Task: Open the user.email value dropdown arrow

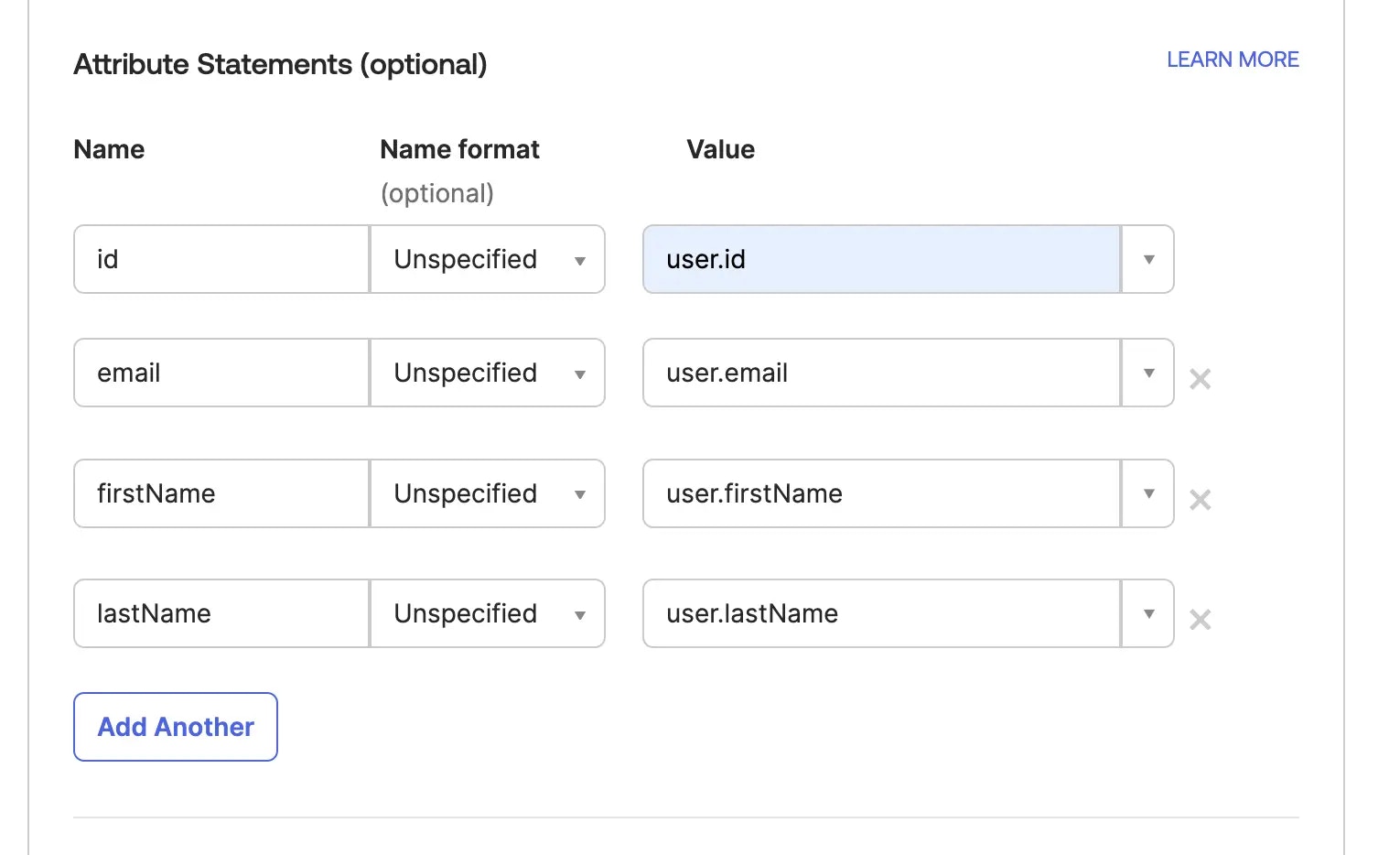Action: [1148, 373]
